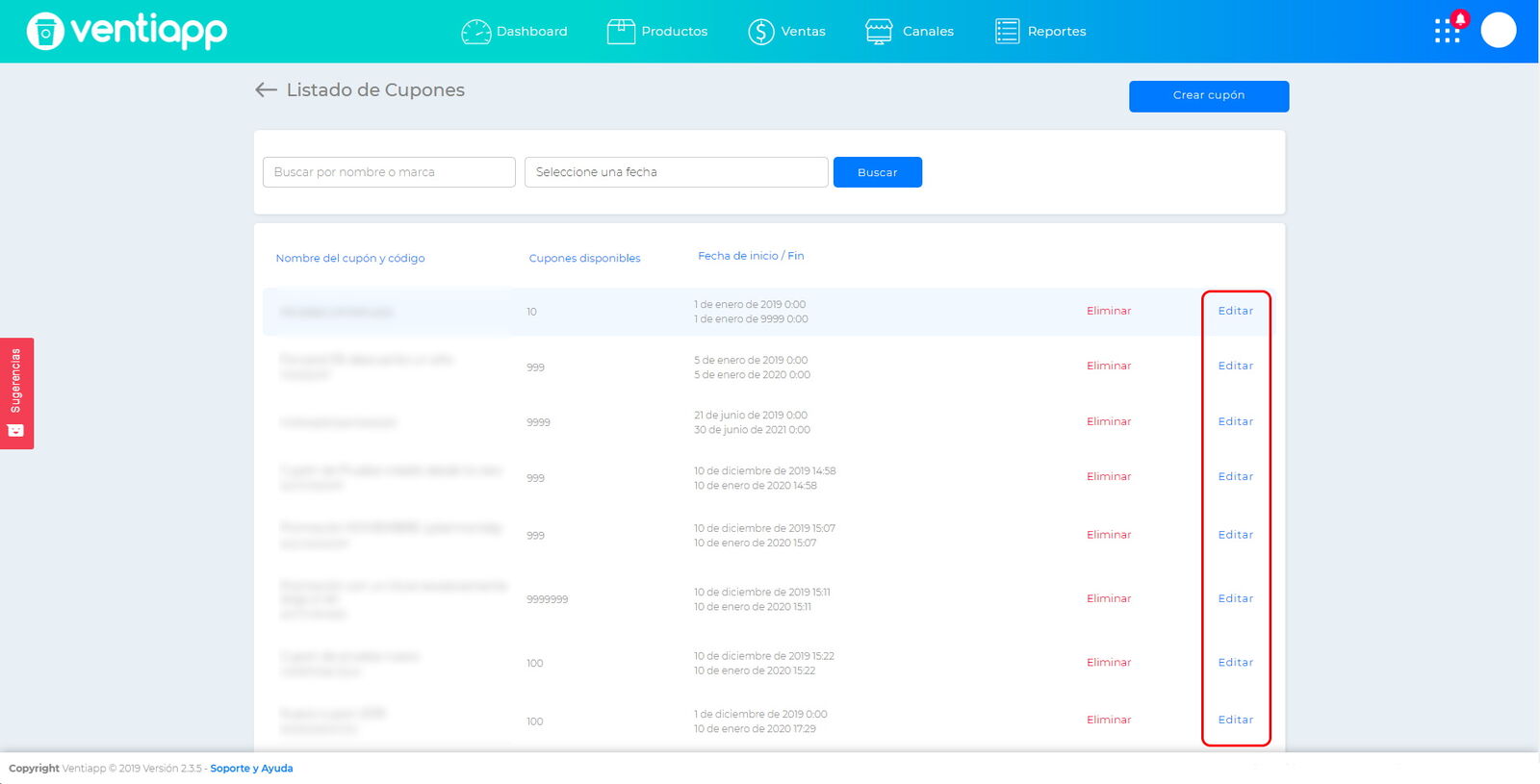
Task: Click the Buscar button
Action: point(878,172)
